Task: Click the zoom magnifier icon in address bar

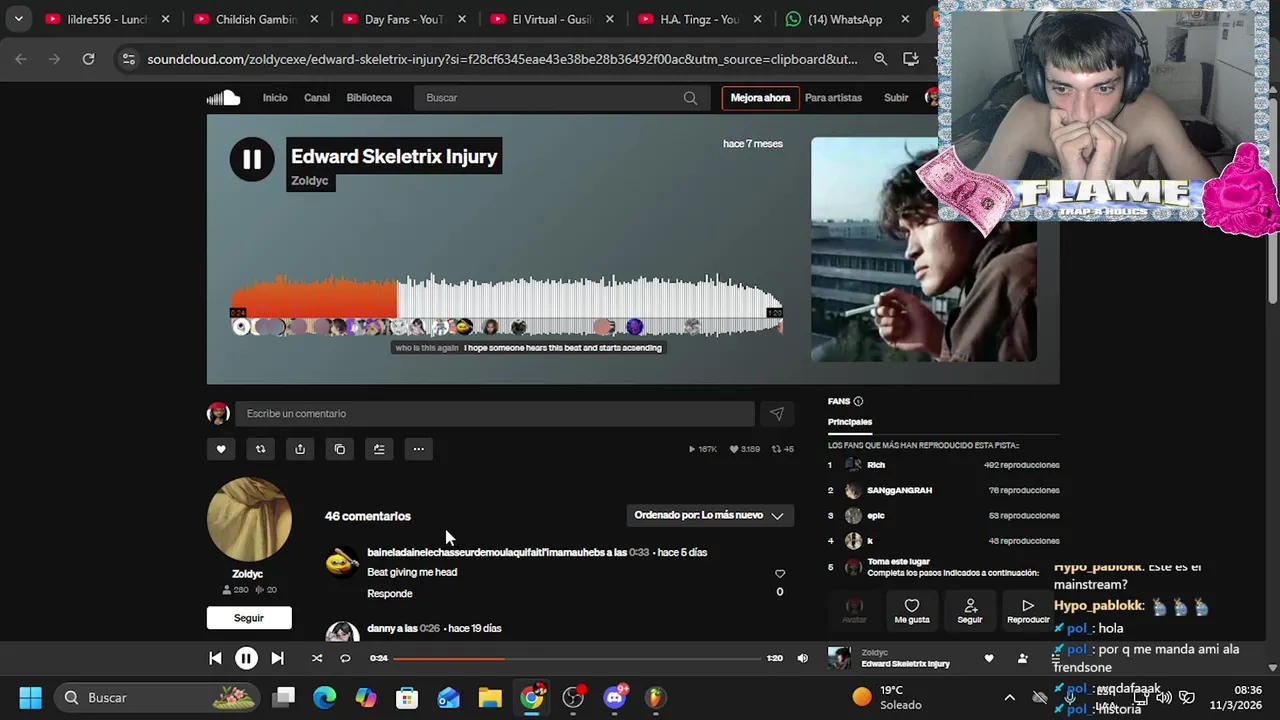Action: (x=880, y=59)
